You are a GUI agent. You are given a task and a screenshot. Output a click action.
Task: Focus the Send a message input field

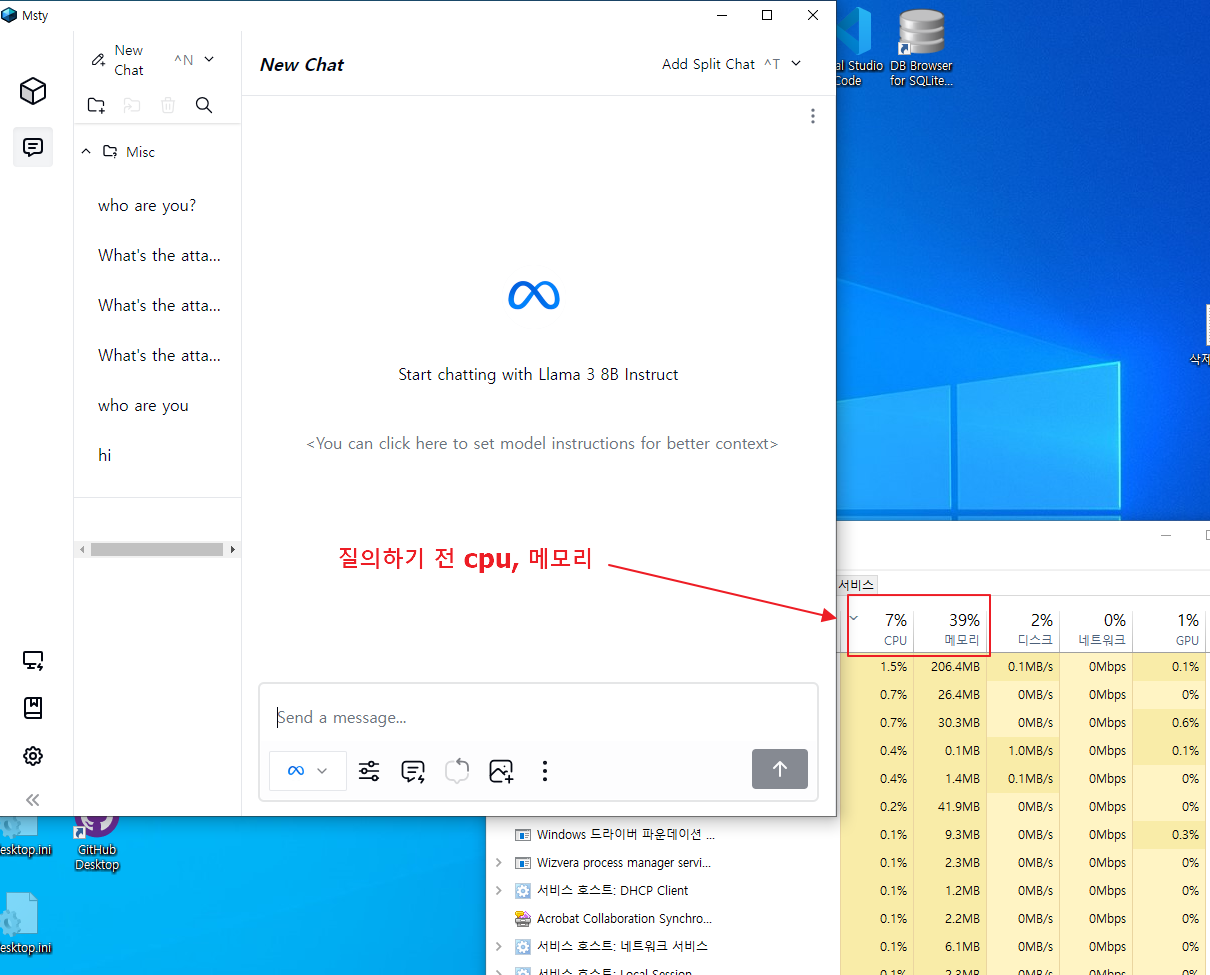coord(538,717)
